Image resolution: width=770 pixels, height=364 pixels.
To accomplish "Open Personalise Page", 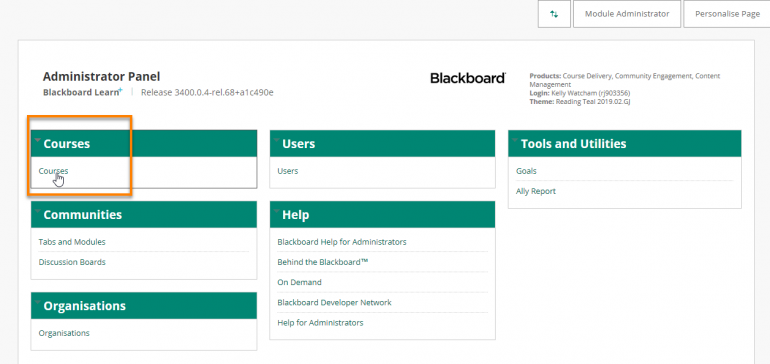I will 727,14.
